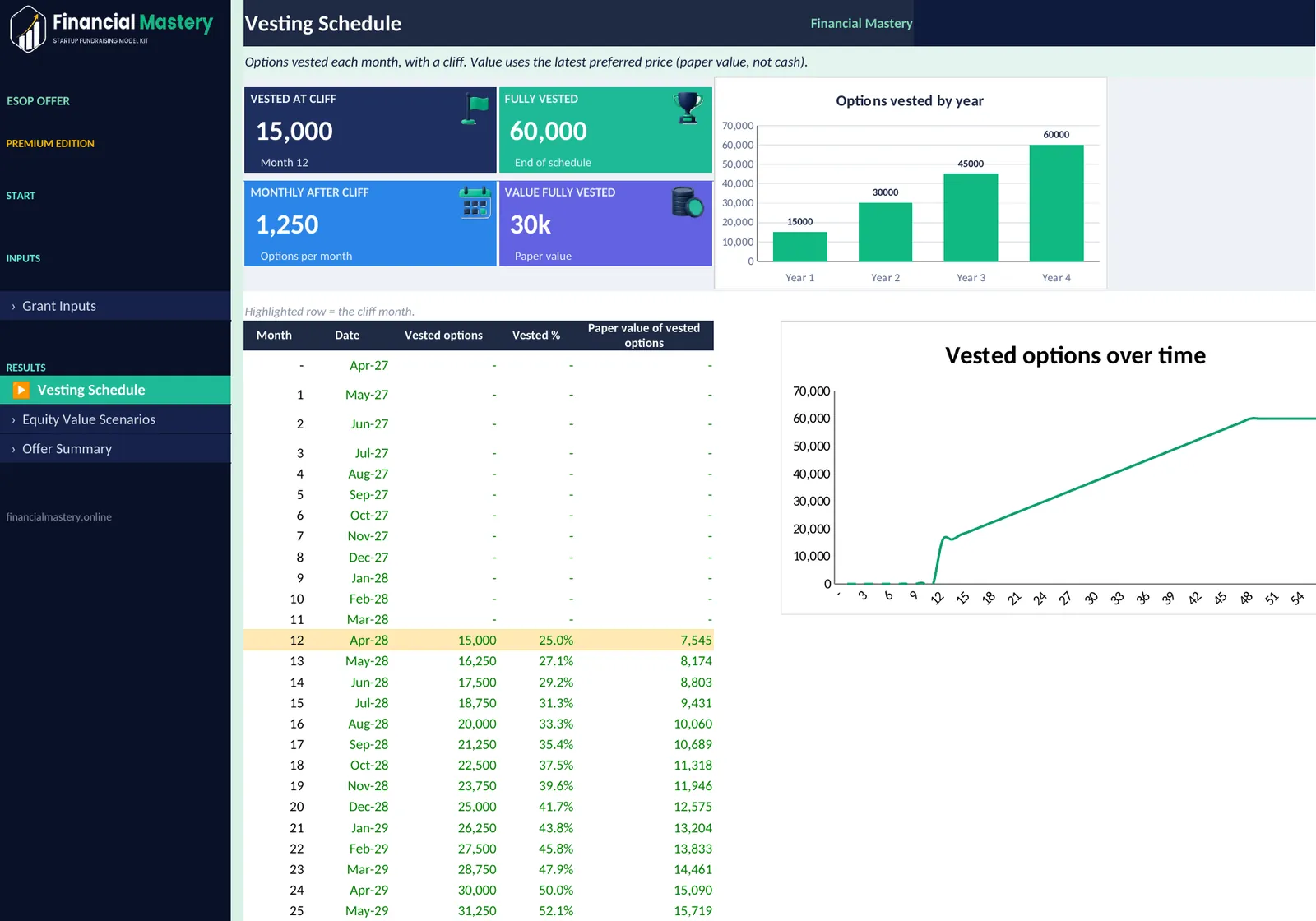Click the calendar icon on Monthly After Cliff card

click(475, 202)
